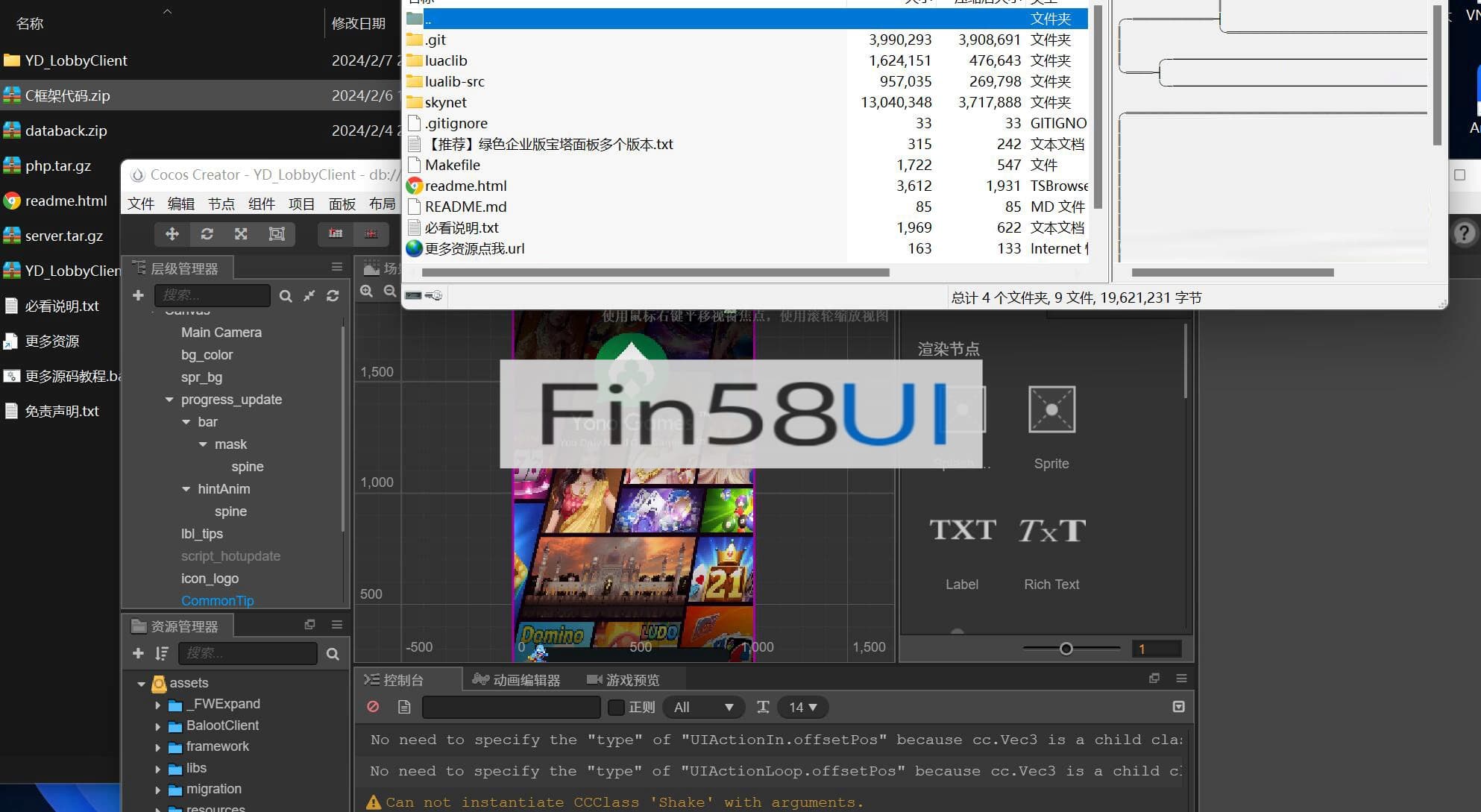The image size is (1481, 812).
Task: Toggle console collapse option at right
Action: point(1178,706)
